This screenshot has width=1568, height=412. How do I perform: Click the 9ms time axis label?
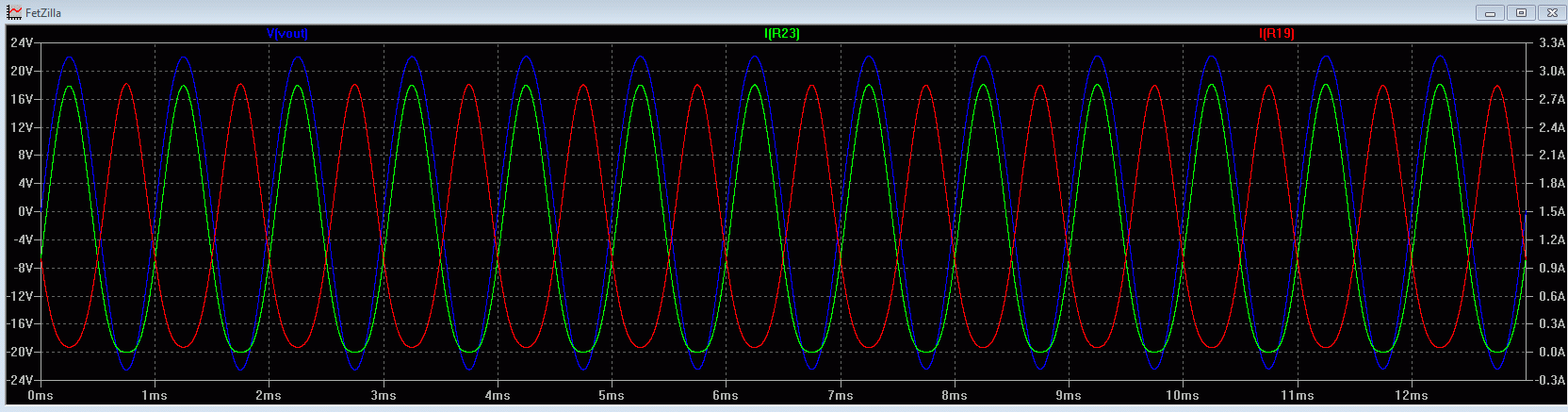click(x=1069, y=396)
